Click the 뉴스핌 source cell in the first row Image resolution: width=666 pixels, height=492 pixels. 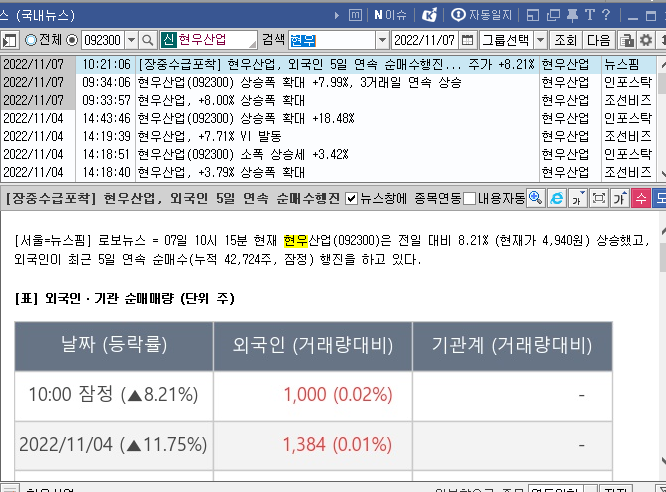629,65
